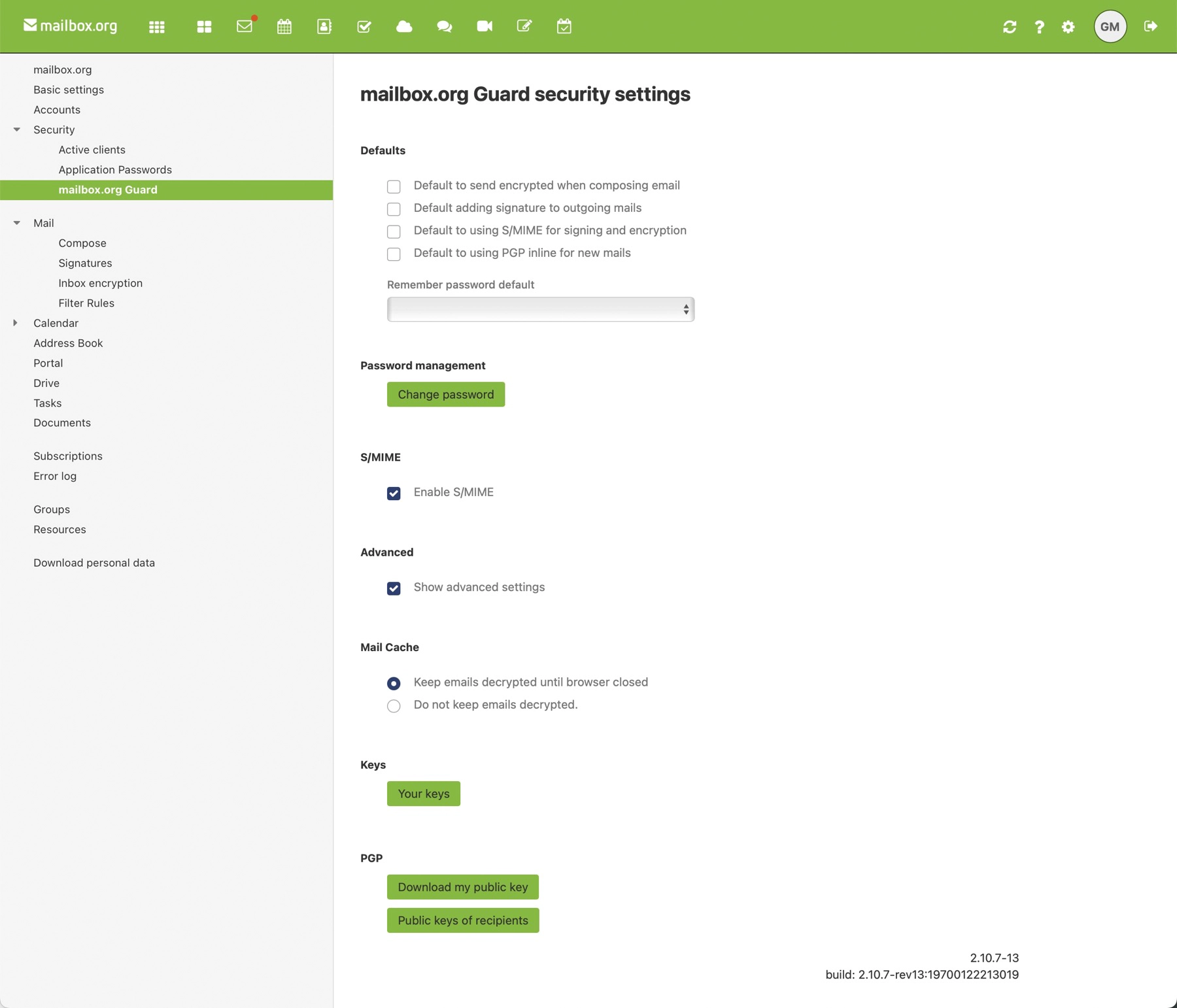Open the GM account avatar
The width and height of the screenshot is (1177, 1008).
click(1110, 27)
